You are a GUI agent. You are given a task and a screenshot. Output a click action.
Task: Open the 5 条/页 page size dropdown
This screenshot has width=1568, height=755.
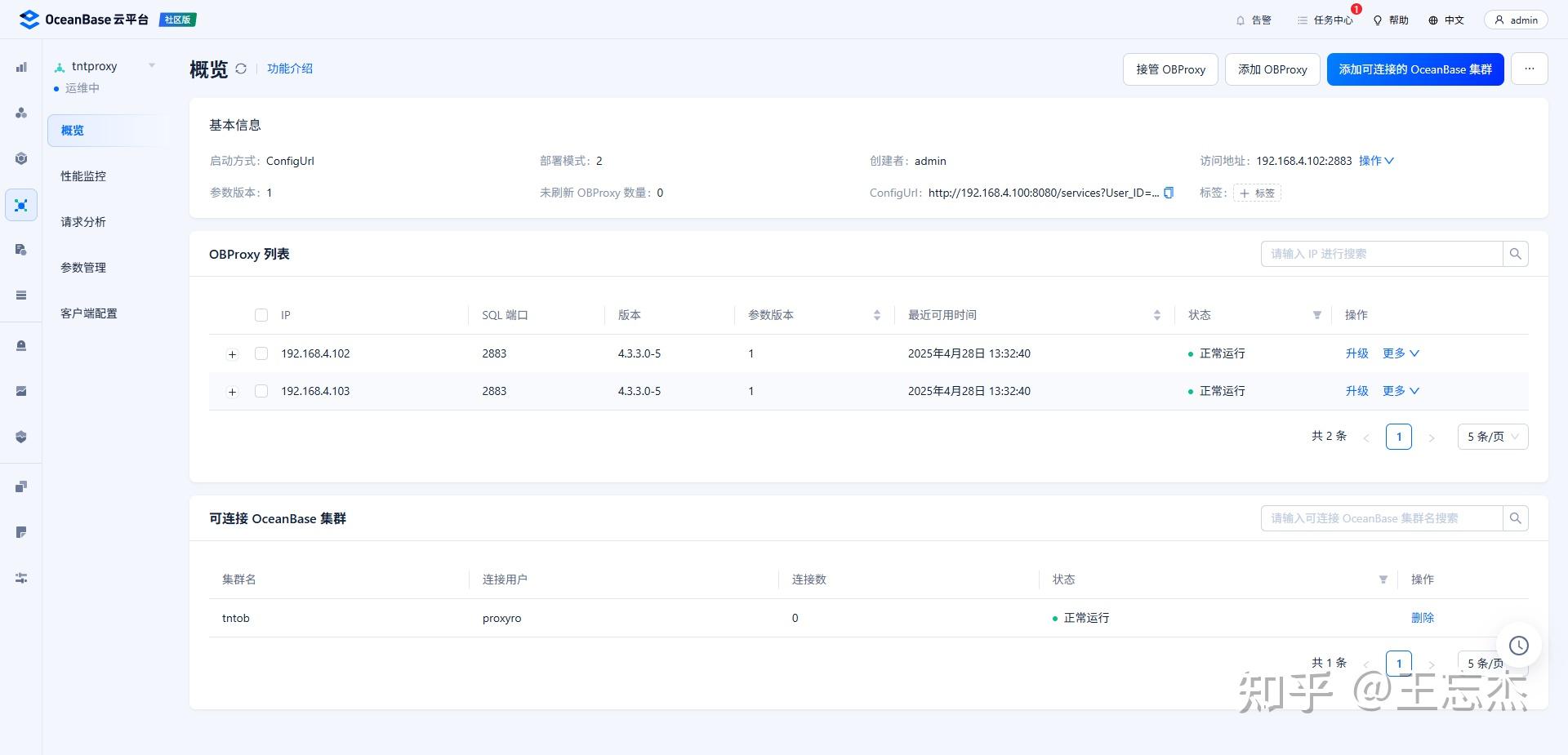(x=1492, y=436)
